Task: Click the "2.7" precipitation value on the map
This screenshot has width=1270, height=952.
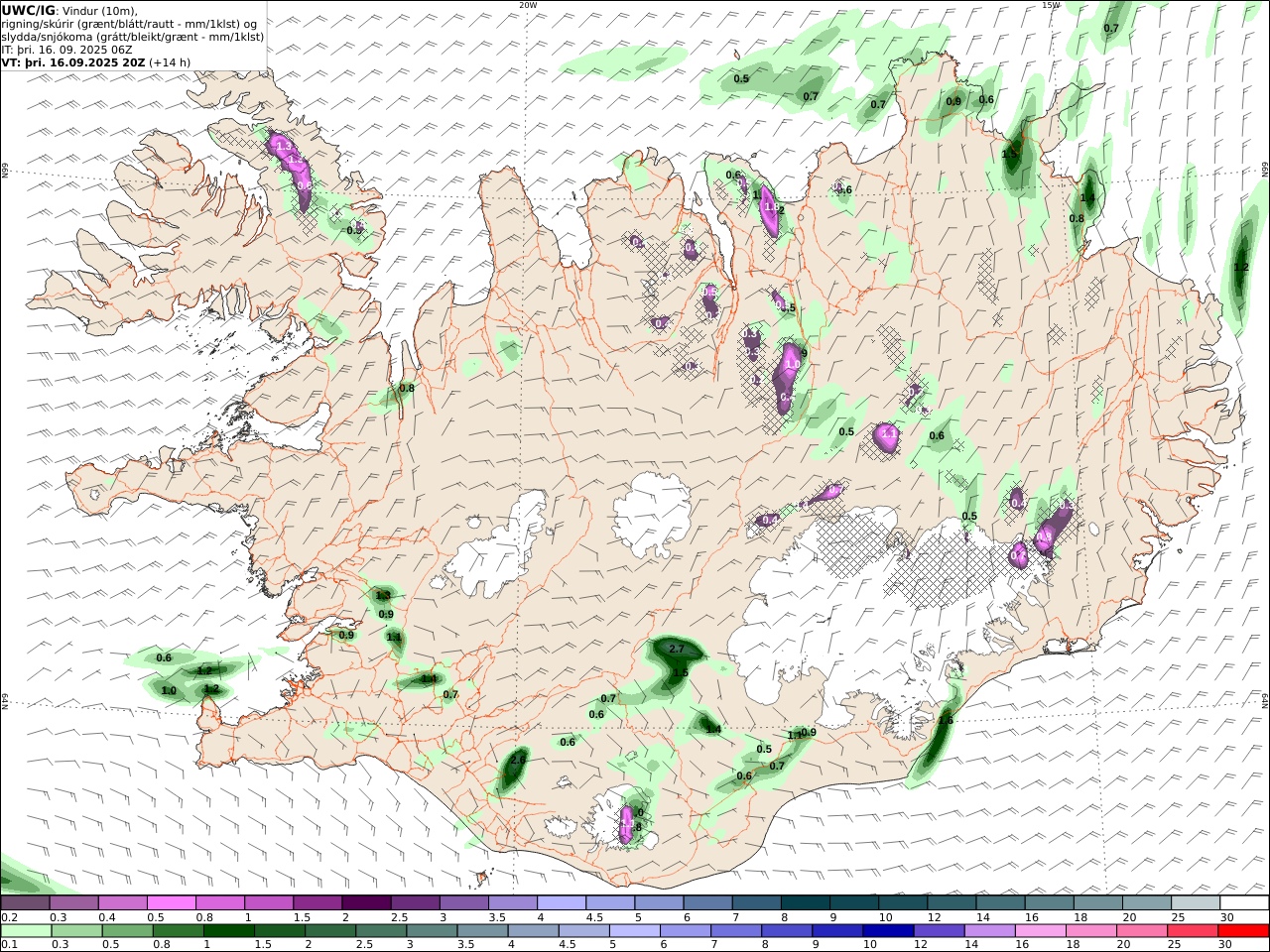Action: 677,649
